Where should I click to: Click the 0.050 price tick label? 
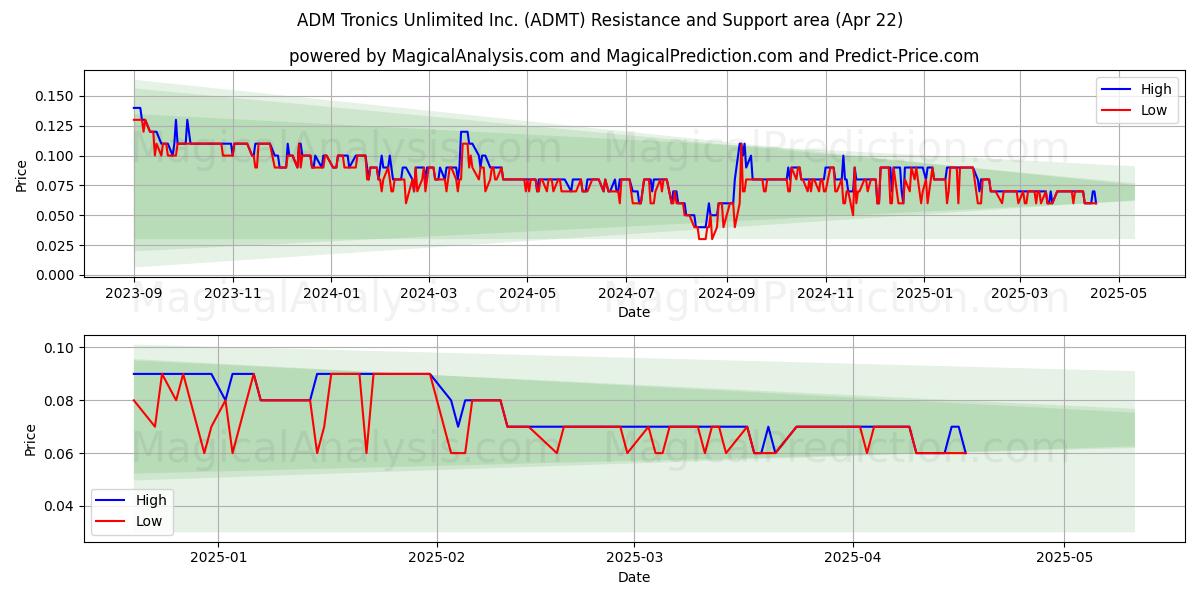[x=54, y=216]
